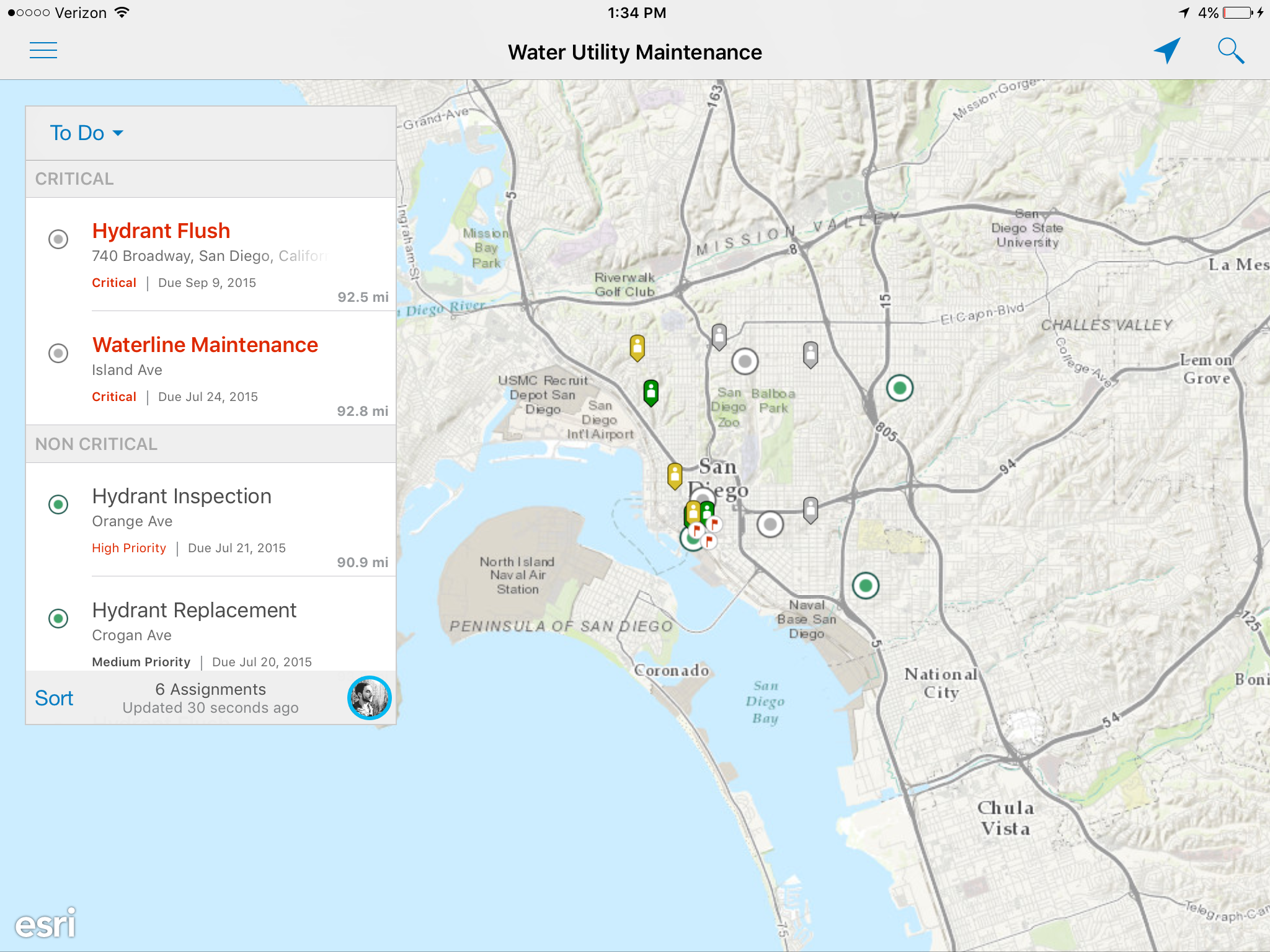This screenshot has height=952, width=1270.
Task: Open the hamburger menu
Action: coord(43,51)
